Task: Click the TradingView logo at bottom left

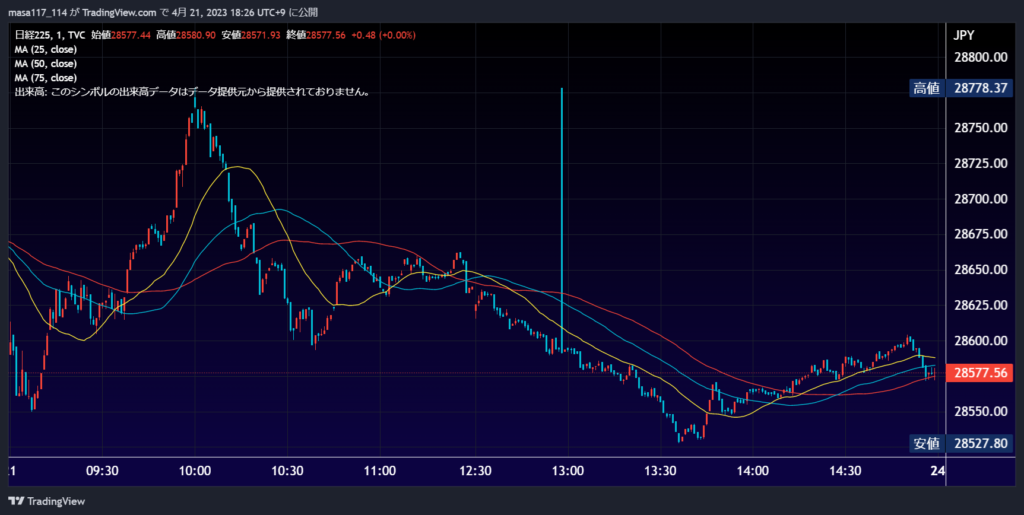Action: (47, 501)
